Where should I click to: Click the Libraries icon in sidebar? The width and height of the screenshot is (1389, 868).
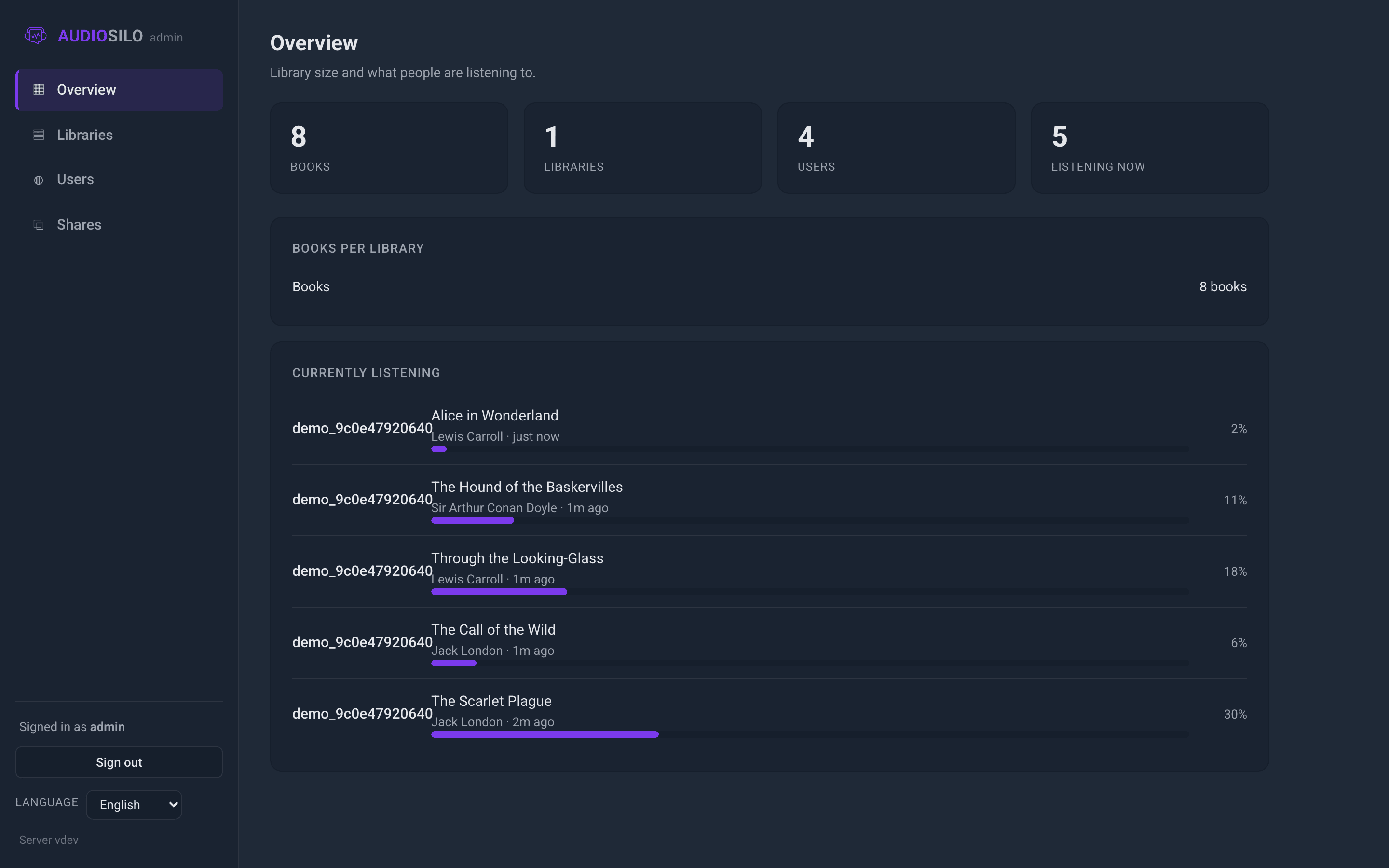[x=39, y=135]
